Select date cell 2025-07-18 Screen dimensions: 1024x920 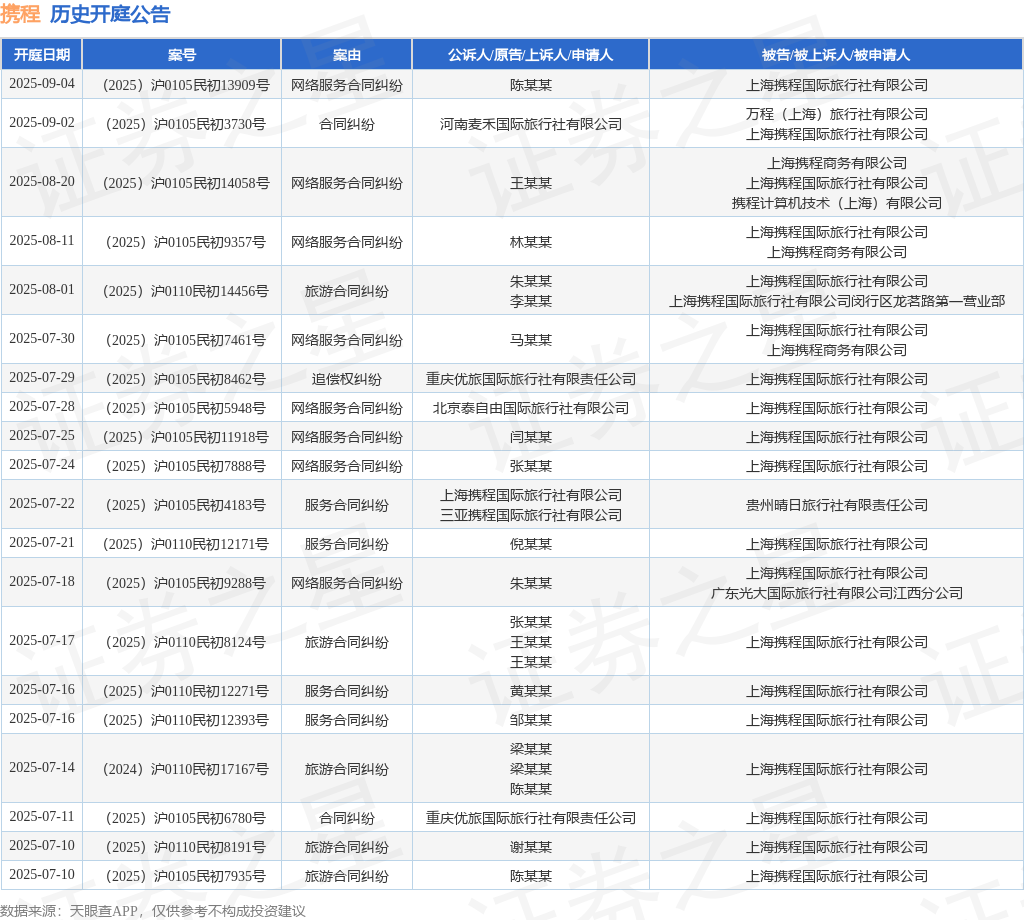(x=42, y=581)
